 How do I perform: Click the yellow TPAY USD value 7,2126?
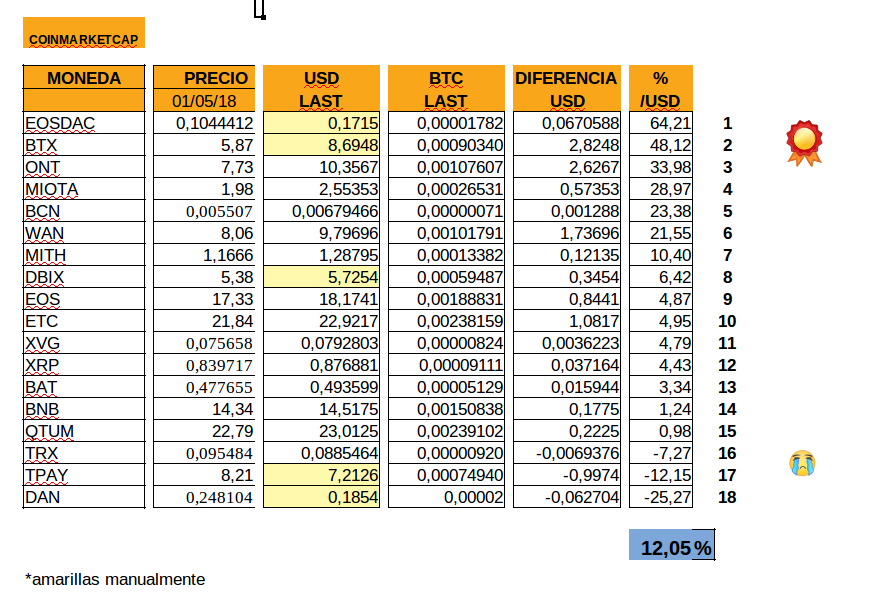321,475
